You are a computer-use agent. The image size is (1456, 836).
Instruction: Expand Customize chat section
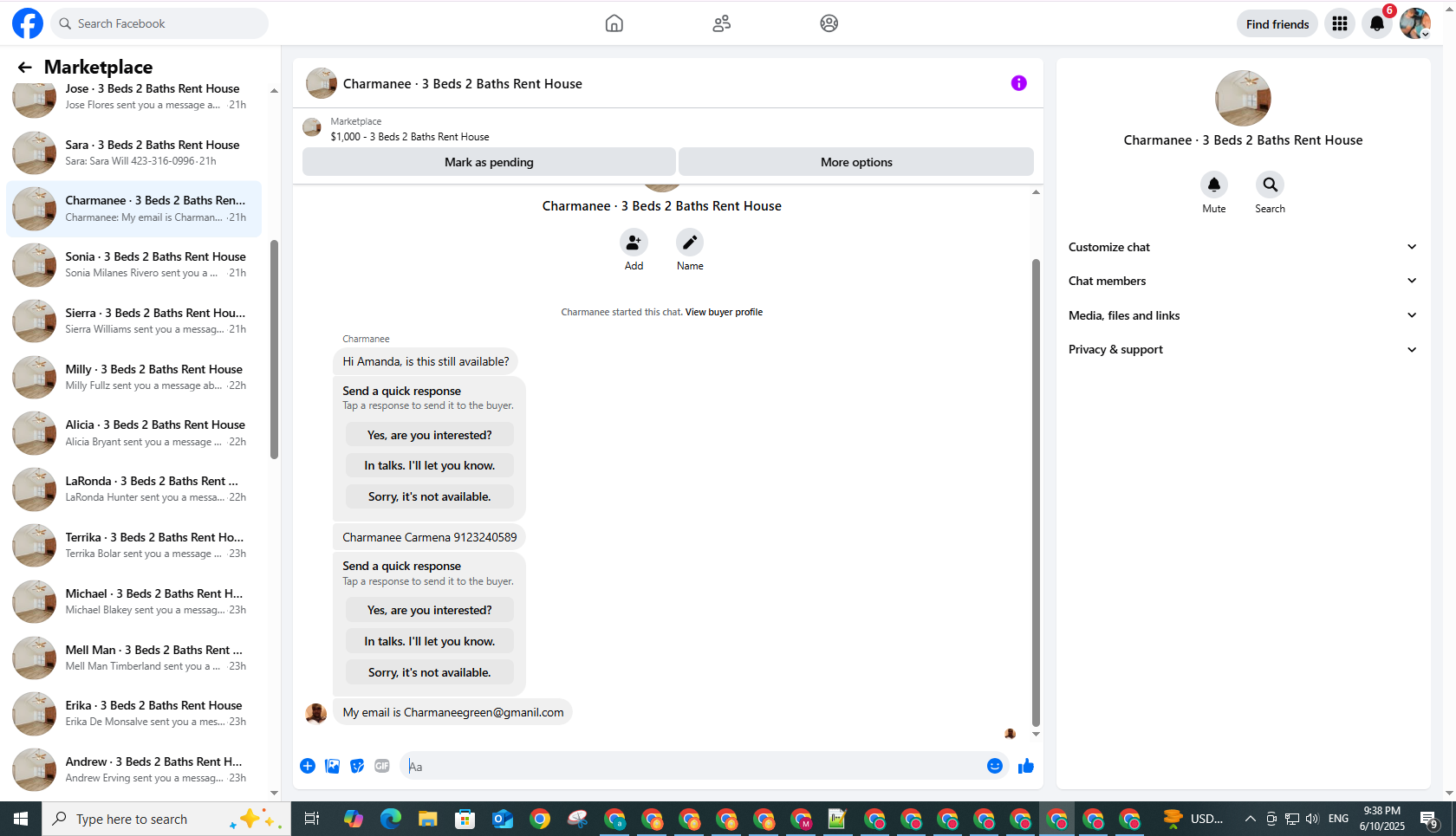(x=1243, y=247)
